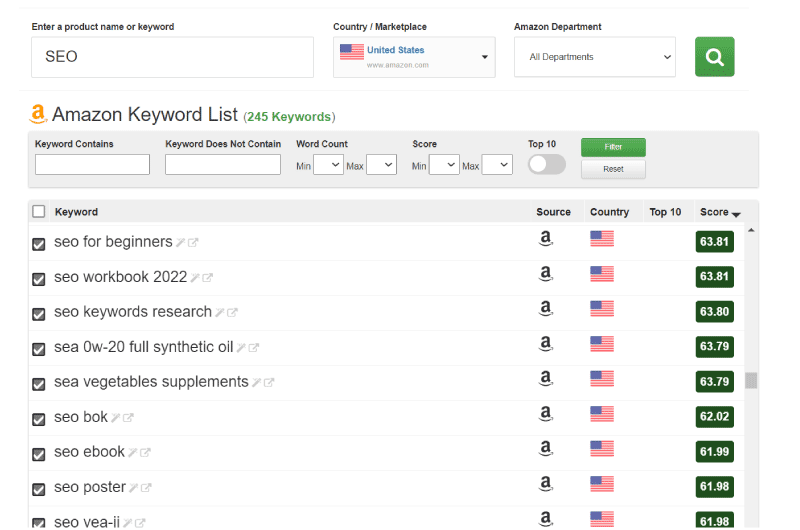Check the select-all checkbox in Keyword header

coord(39,211)
